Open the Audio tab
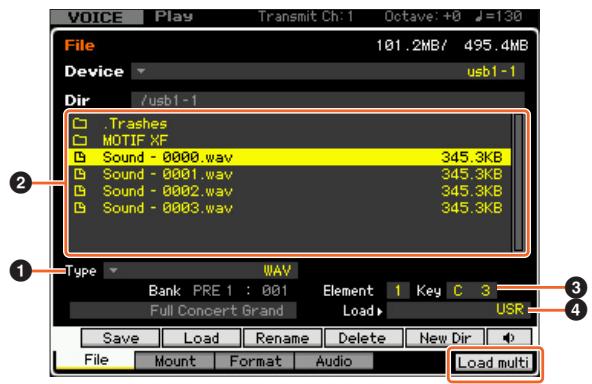592x384 pixels. 334,361
